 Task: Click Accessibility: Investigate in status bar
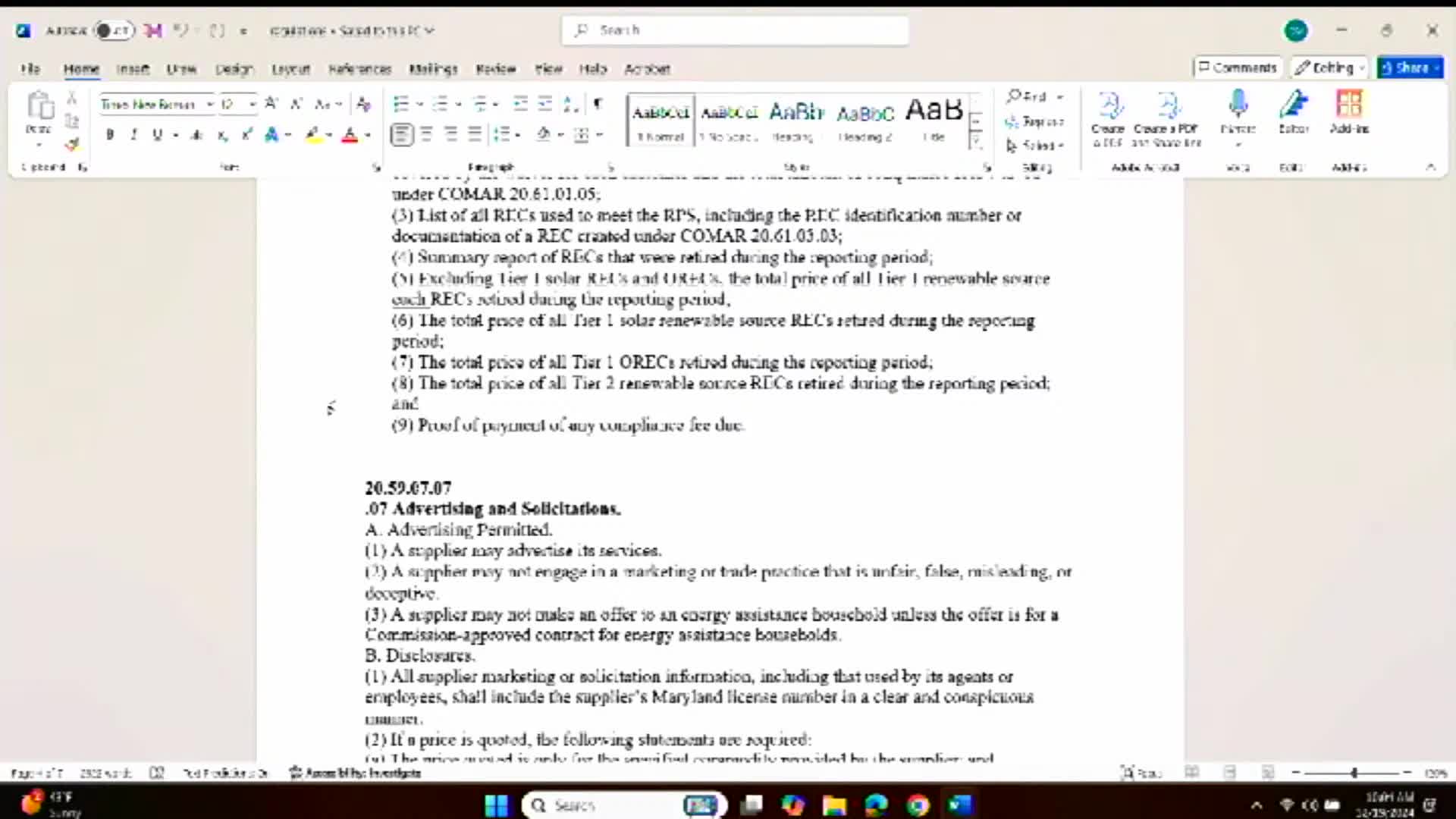click(x=355, y=773)
